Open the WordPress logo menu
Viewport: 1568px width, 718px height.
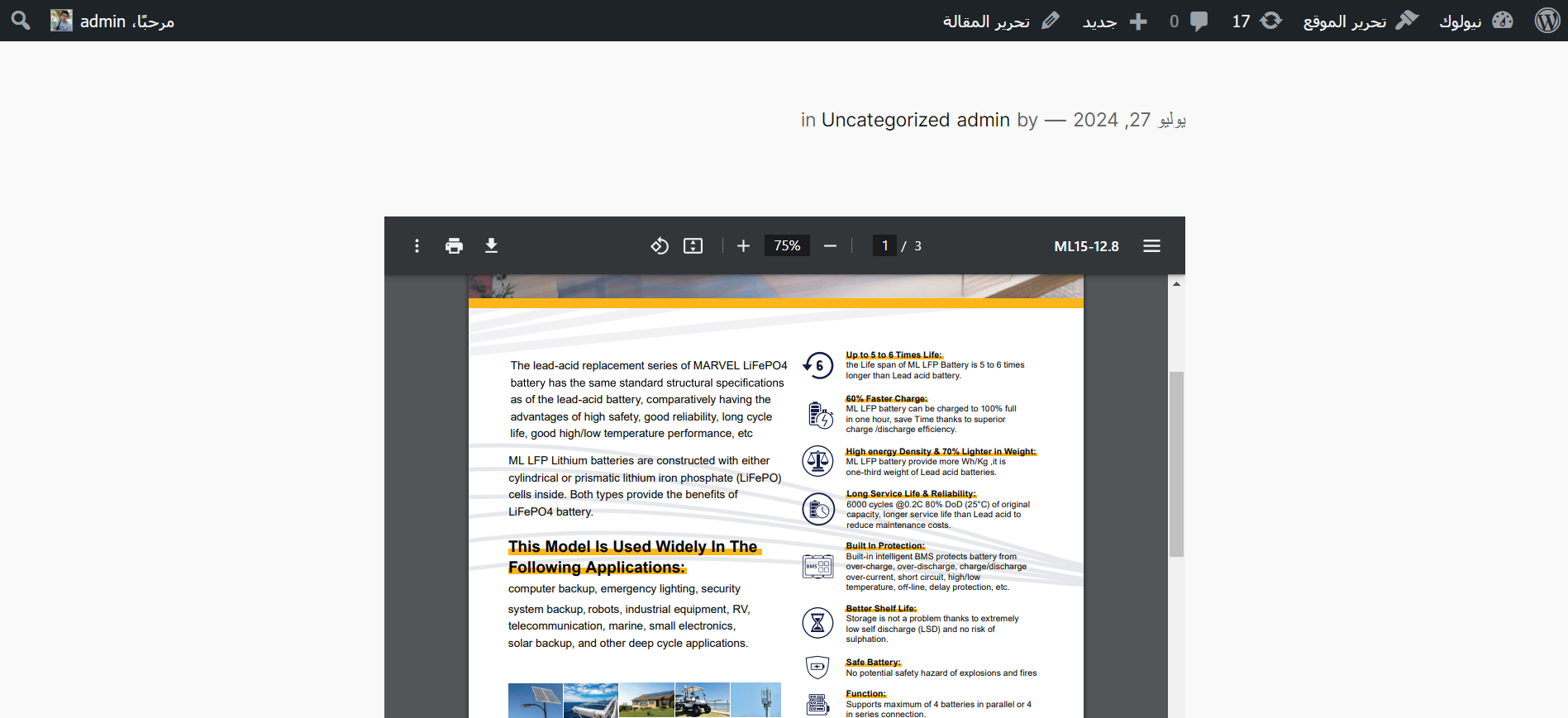[1547, 21]
